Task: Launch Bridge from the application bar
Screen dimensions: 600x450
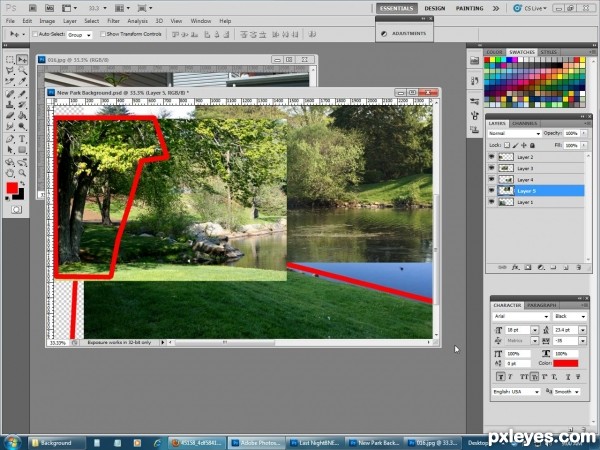Action: 33,8
